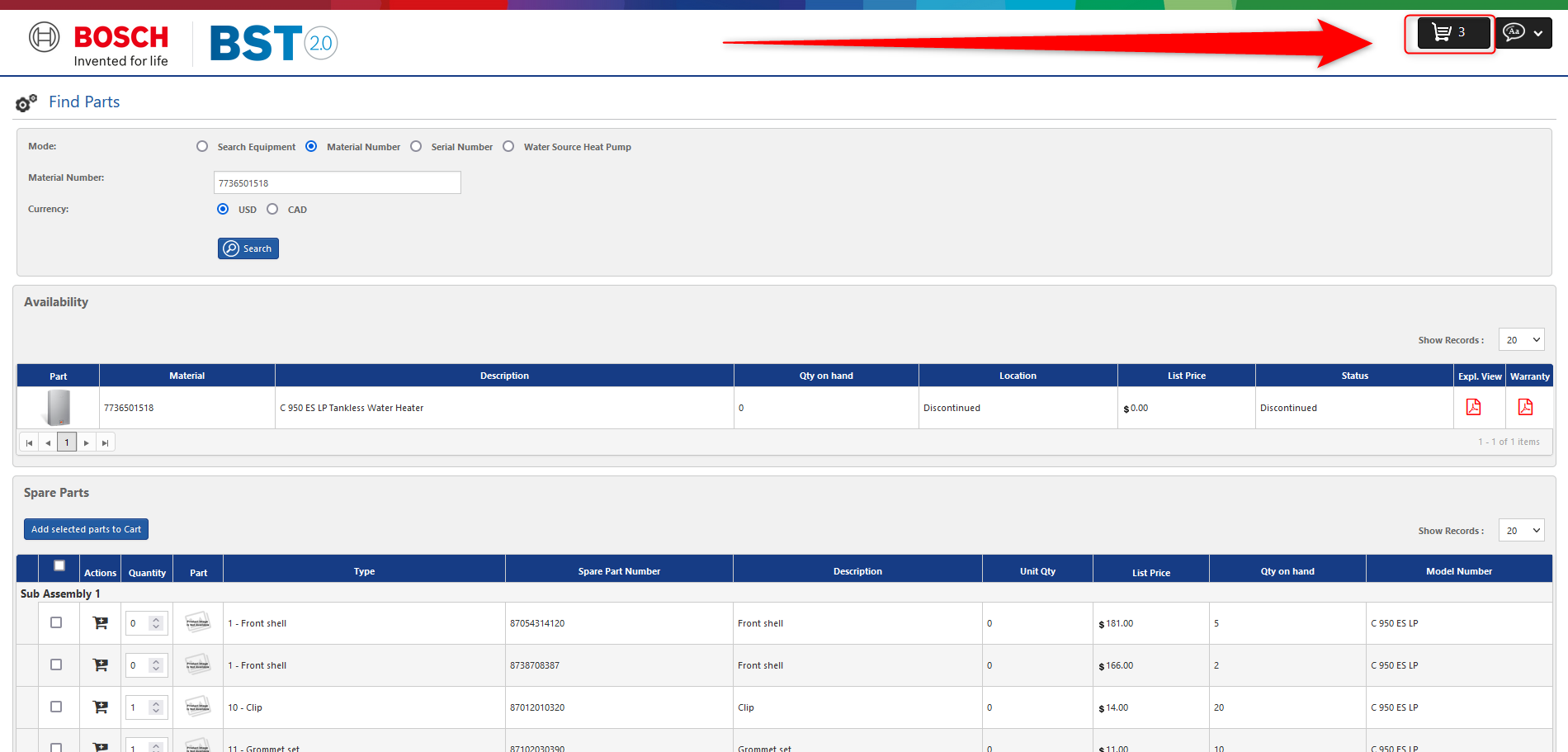
Task: Open the shopping cart with 3 items
Action: pos(1453,33)
